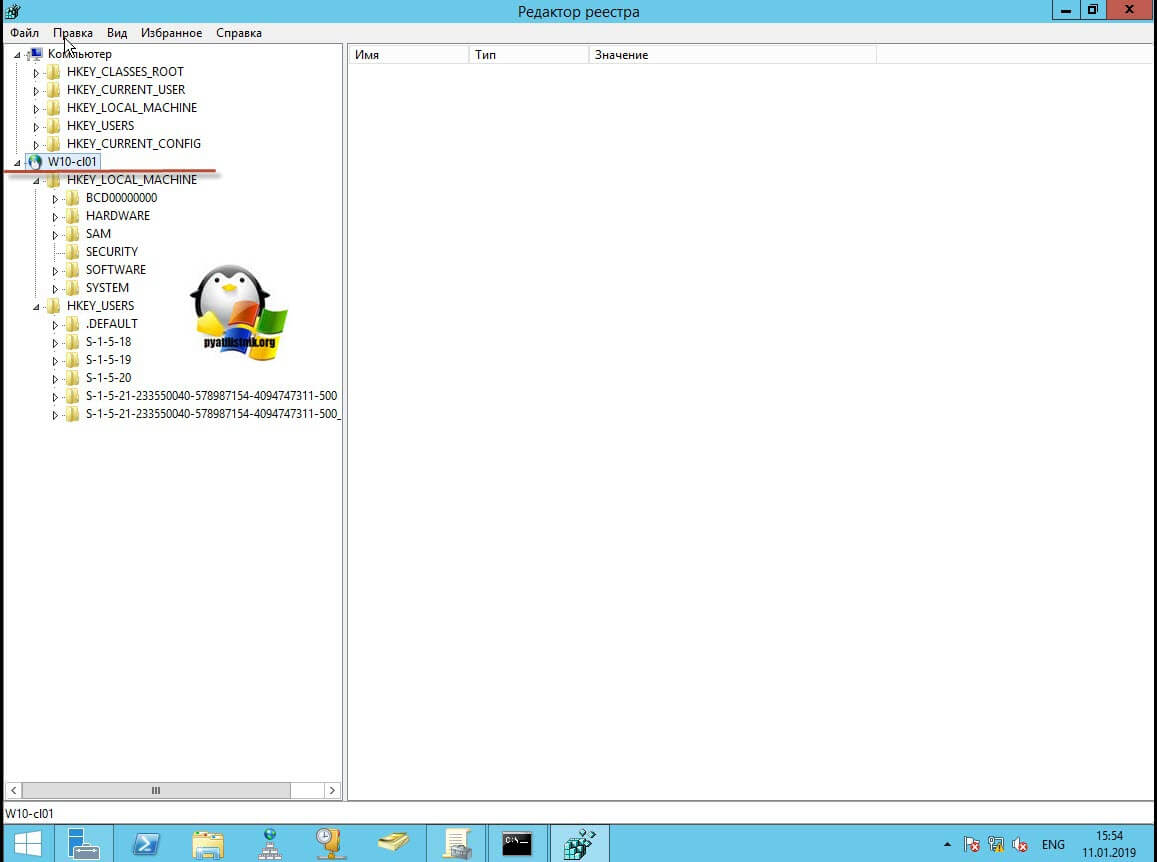Select the HKEY_CURRENT_CONFIG key
The height and width of the screenshot is (862, 1157).
(133, 144)
